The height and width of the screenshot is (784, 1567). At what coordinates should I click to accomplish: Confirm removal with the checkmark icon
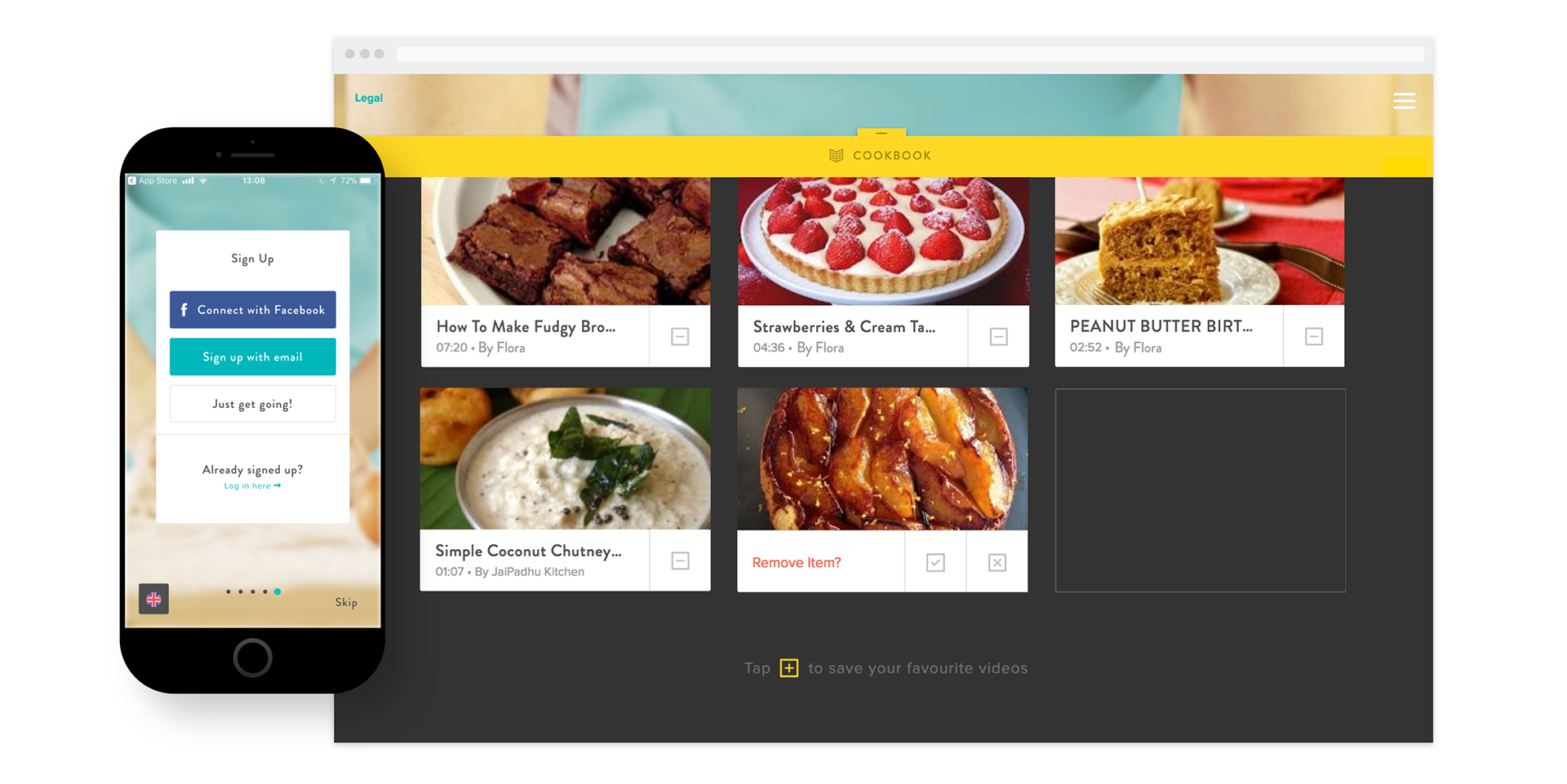pyautogui.click(x=935, y=562)
